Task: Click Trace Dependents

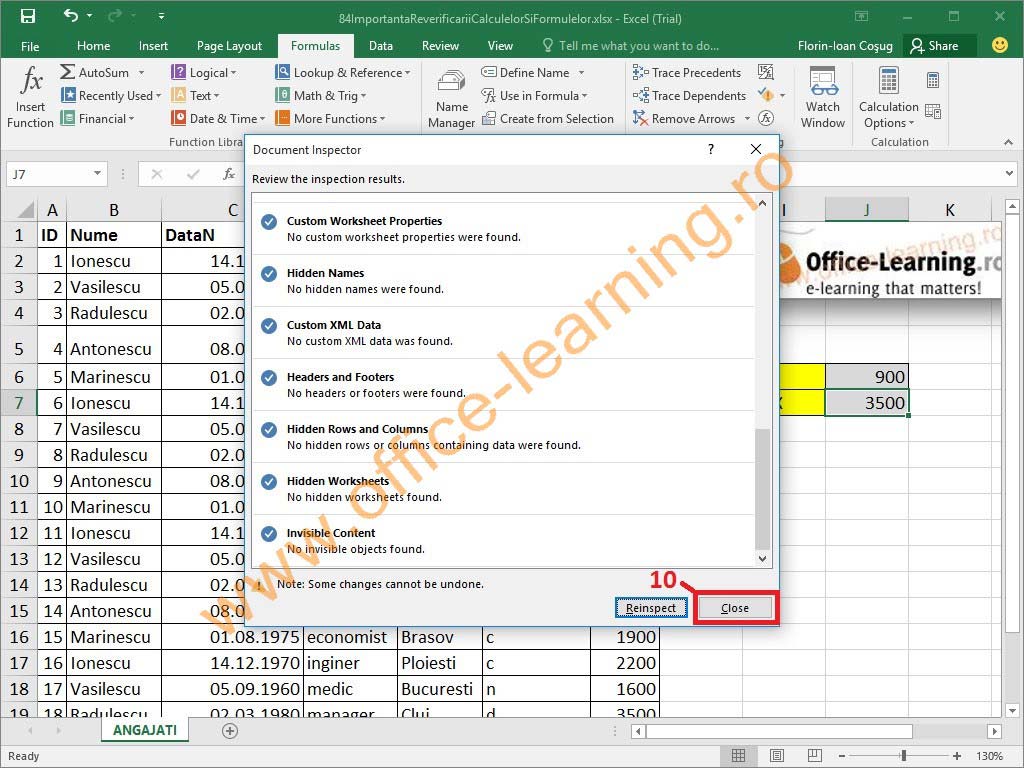Action: pos(689,95)
